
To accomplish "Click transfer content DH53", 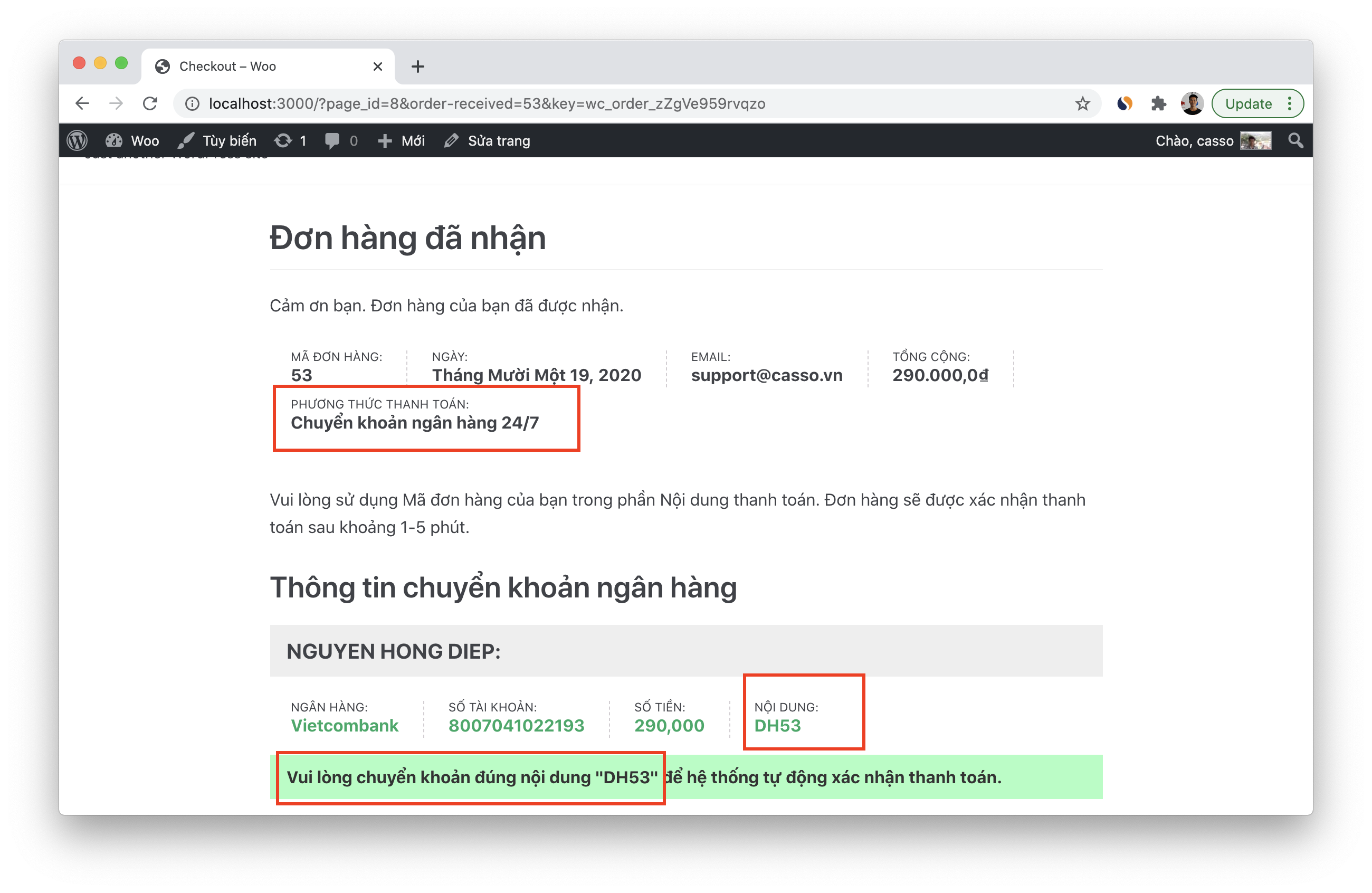I will click(x=777, y=726).
